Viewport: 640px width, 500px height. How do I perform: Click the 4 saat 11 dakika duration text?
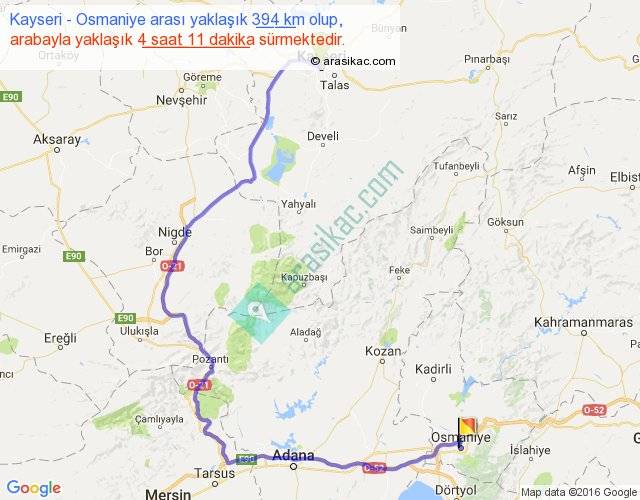pos(196,40)
